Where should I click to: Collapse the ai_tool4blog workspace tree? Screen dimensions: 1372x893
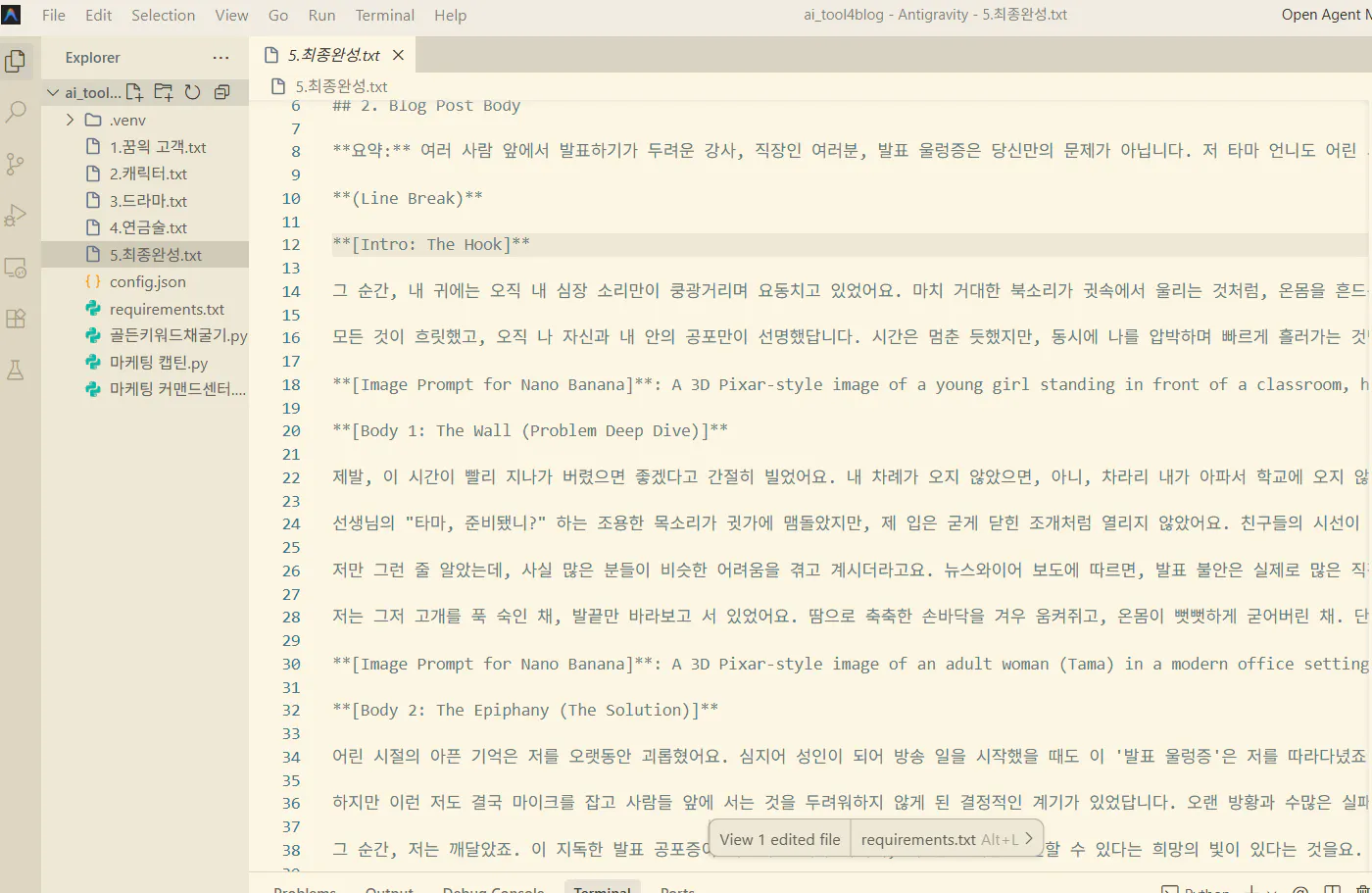click(51, 92)
